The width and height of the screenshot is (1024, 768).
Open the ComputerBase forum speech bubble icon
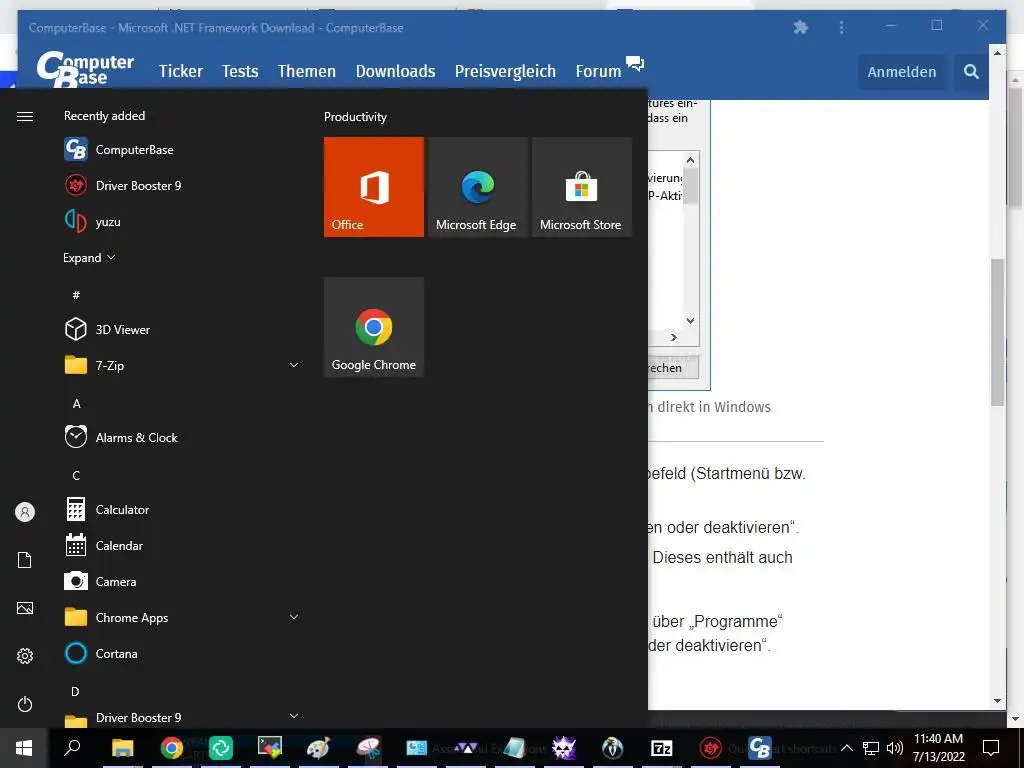pyautogui.click(x=635, y=63)
